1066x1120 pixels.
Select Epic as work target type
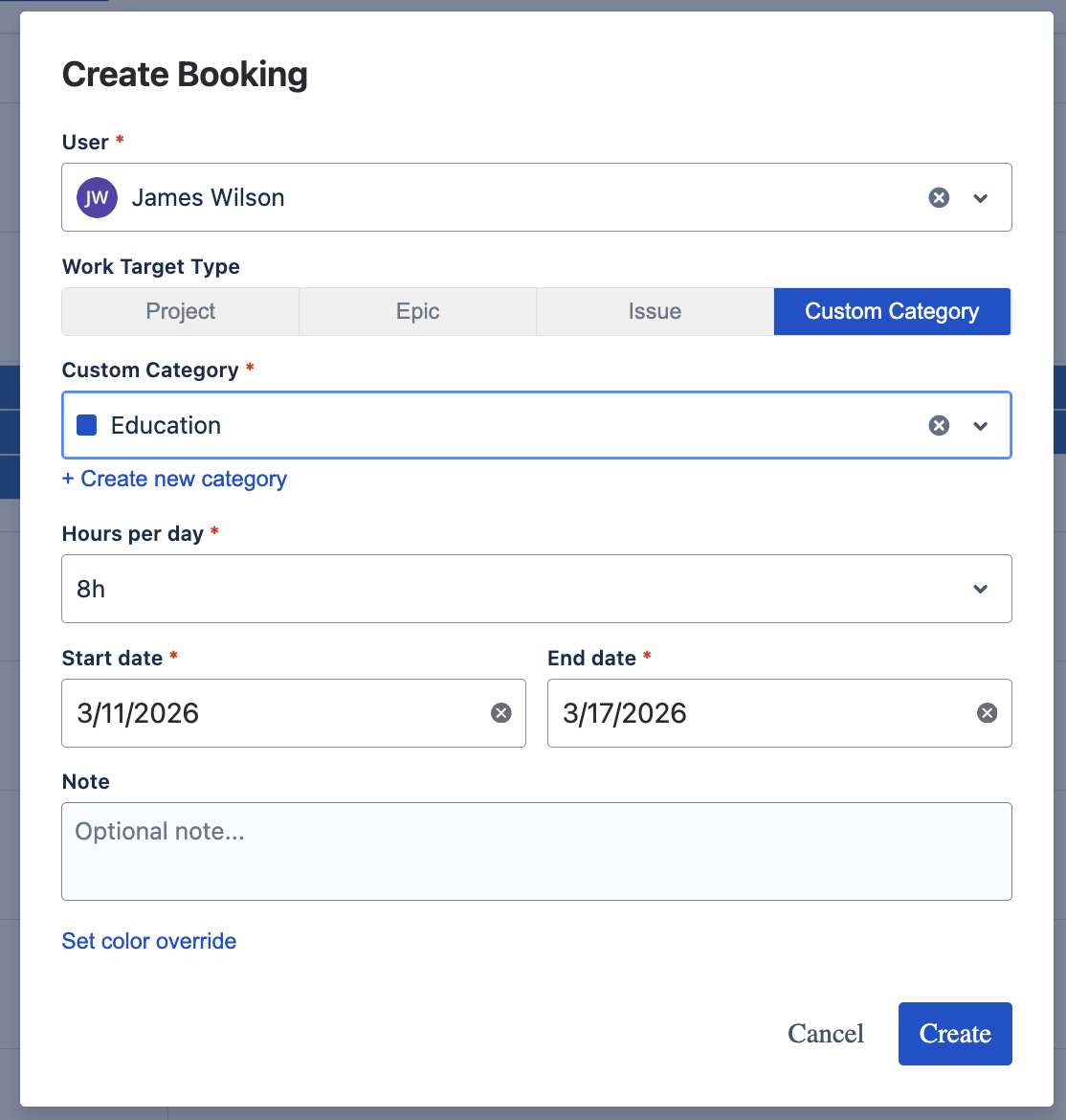[417, 311]
